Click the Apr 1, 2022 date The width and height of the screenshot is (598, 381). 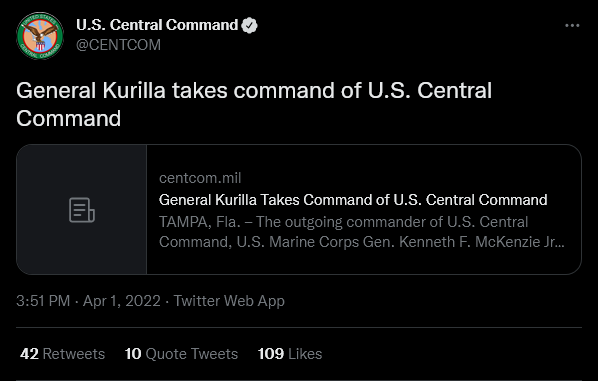pos(122,301)
